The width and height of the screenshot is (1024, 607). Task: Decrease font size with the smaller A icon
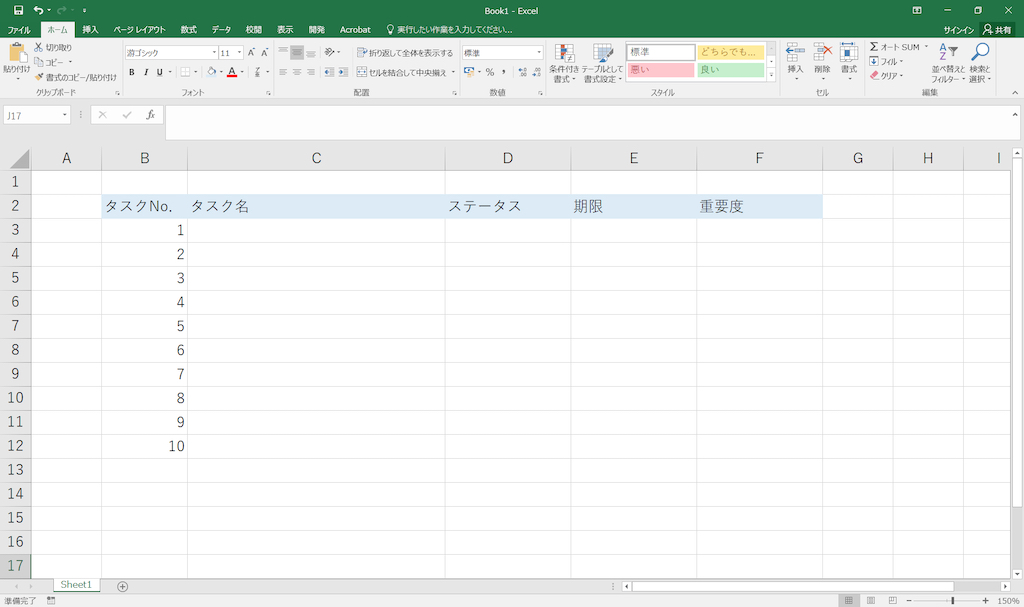point(264,52)
